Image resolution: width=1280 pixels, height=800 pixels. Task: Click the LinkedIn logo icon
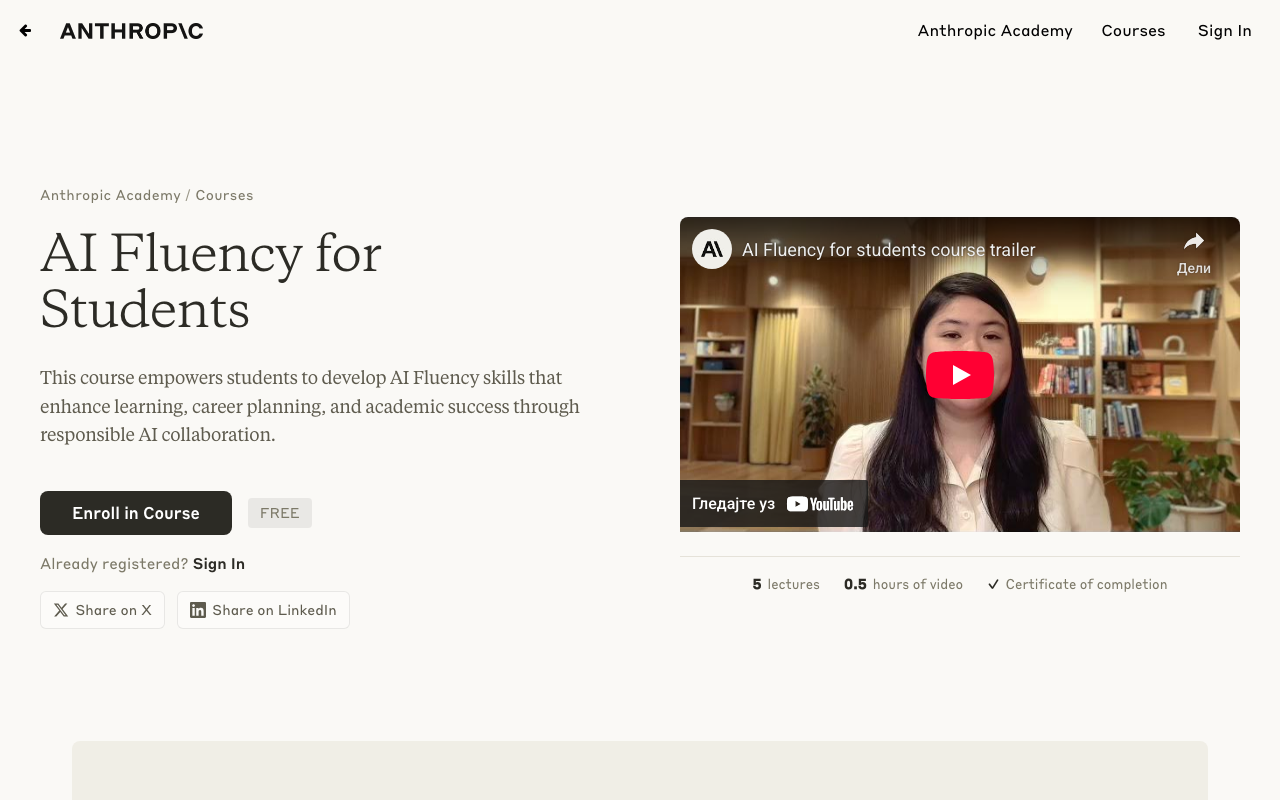pyautogui.click(x=198, y=610)
